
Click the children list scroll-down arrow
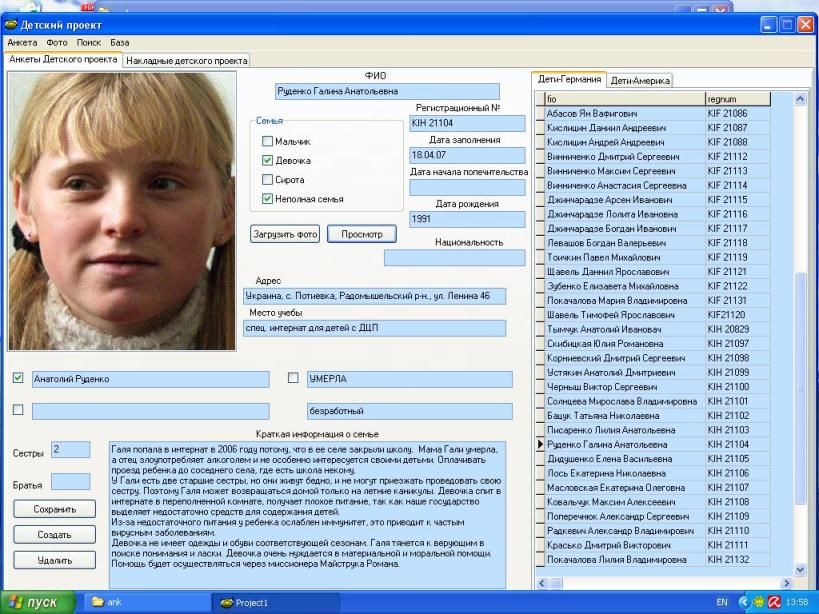800,570
